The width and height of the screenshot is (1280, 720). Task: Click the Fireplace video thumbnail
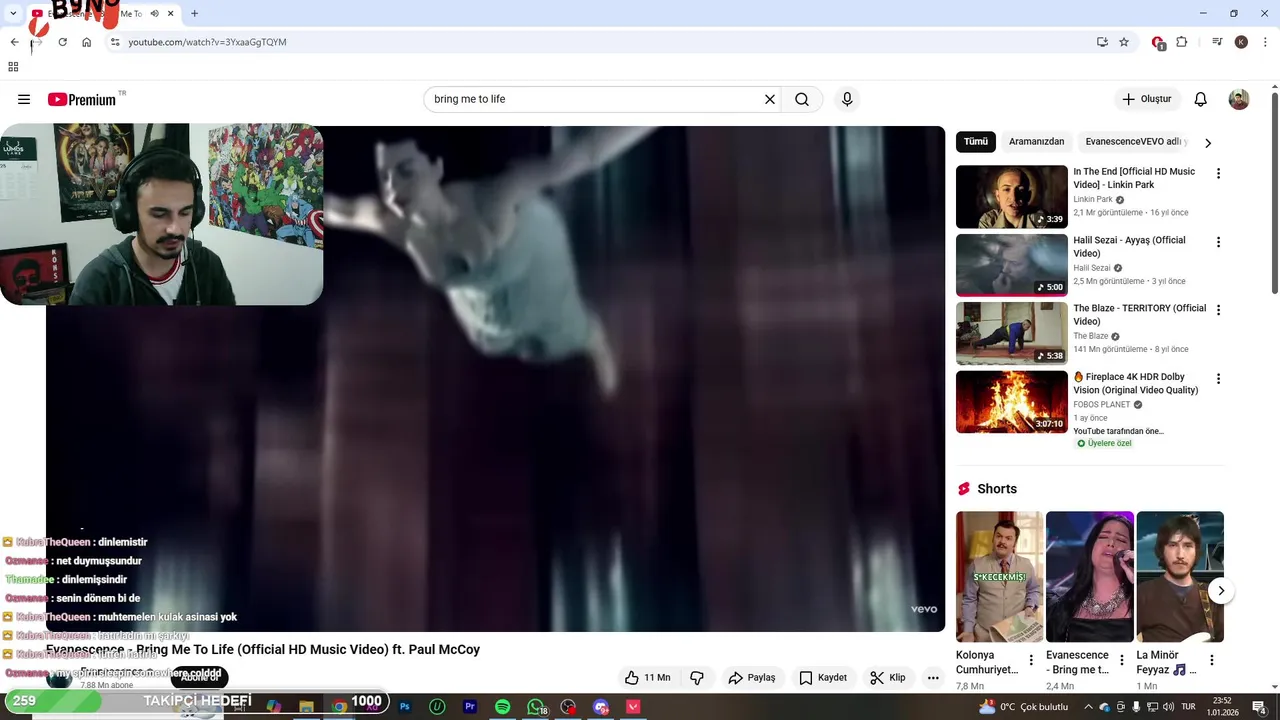(x=1012, y=402)
